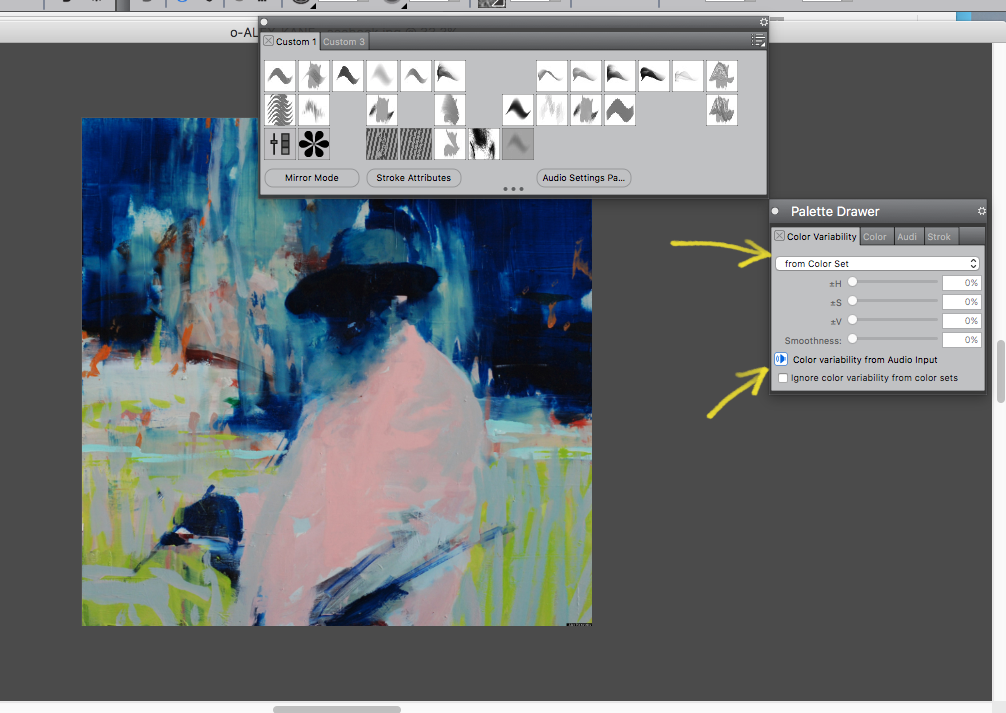Screen dimensions: 1006x713
Task: Close the Color Variability panel with X icon
Action: pyautogui.click(x=780, y=237)
